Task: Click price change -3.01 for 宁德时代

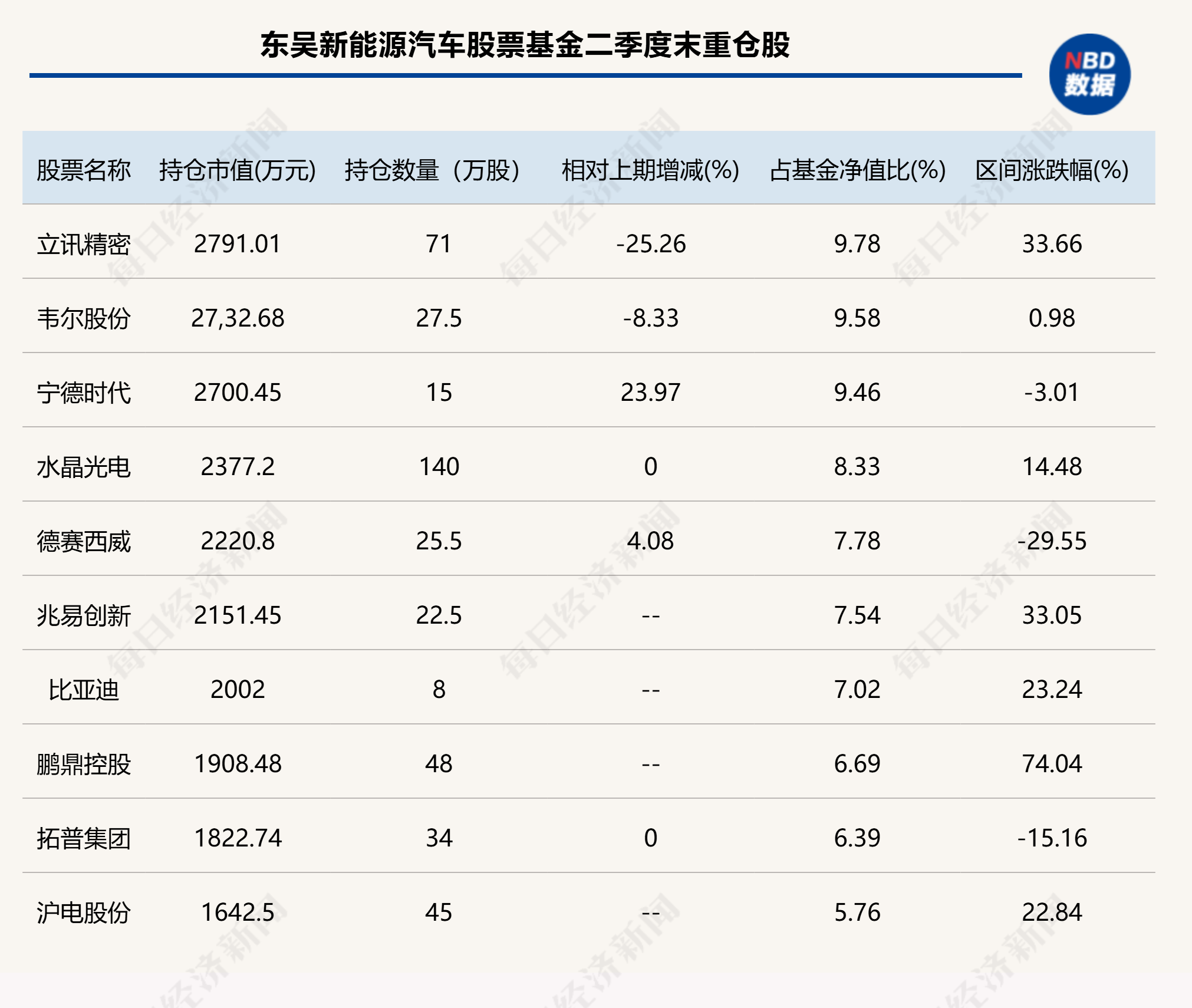Action: pyautogui.click(x=1052, y=393)
